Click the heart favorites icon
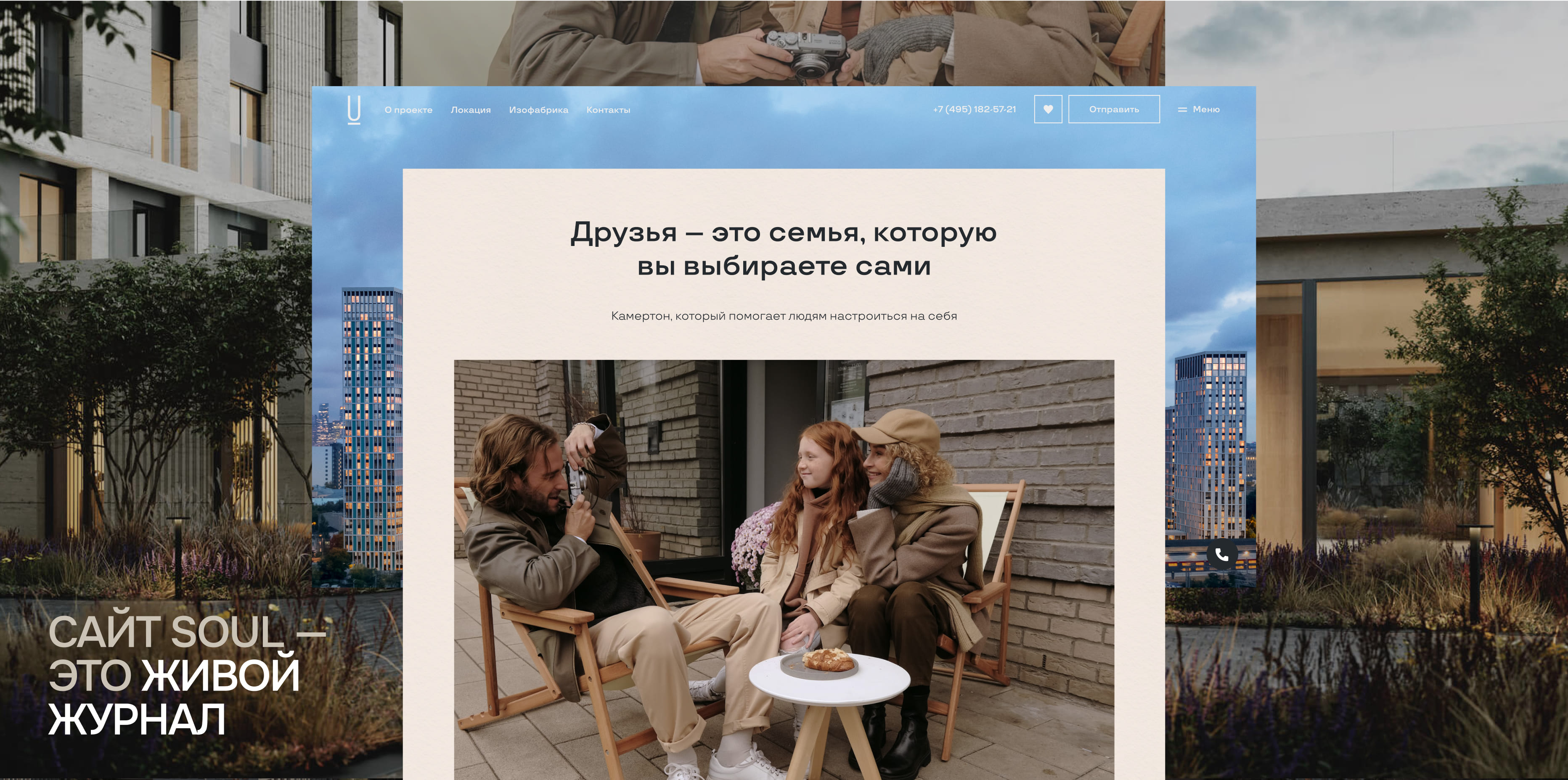Image resolution: width=1568 pixels, height=780 pixels. coord(1048,109)
